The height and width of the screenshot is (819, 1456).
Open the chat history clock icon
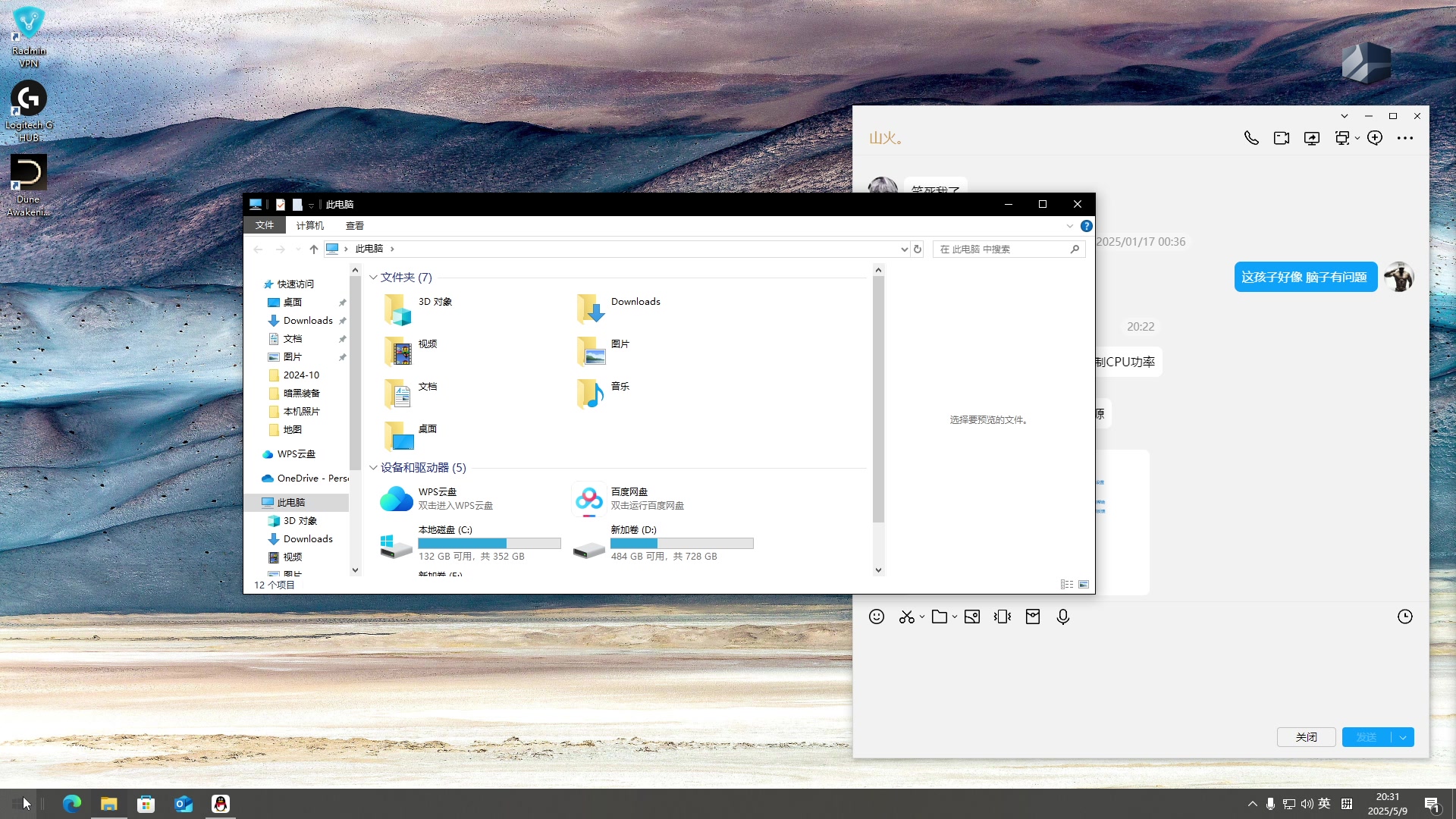1405,617
